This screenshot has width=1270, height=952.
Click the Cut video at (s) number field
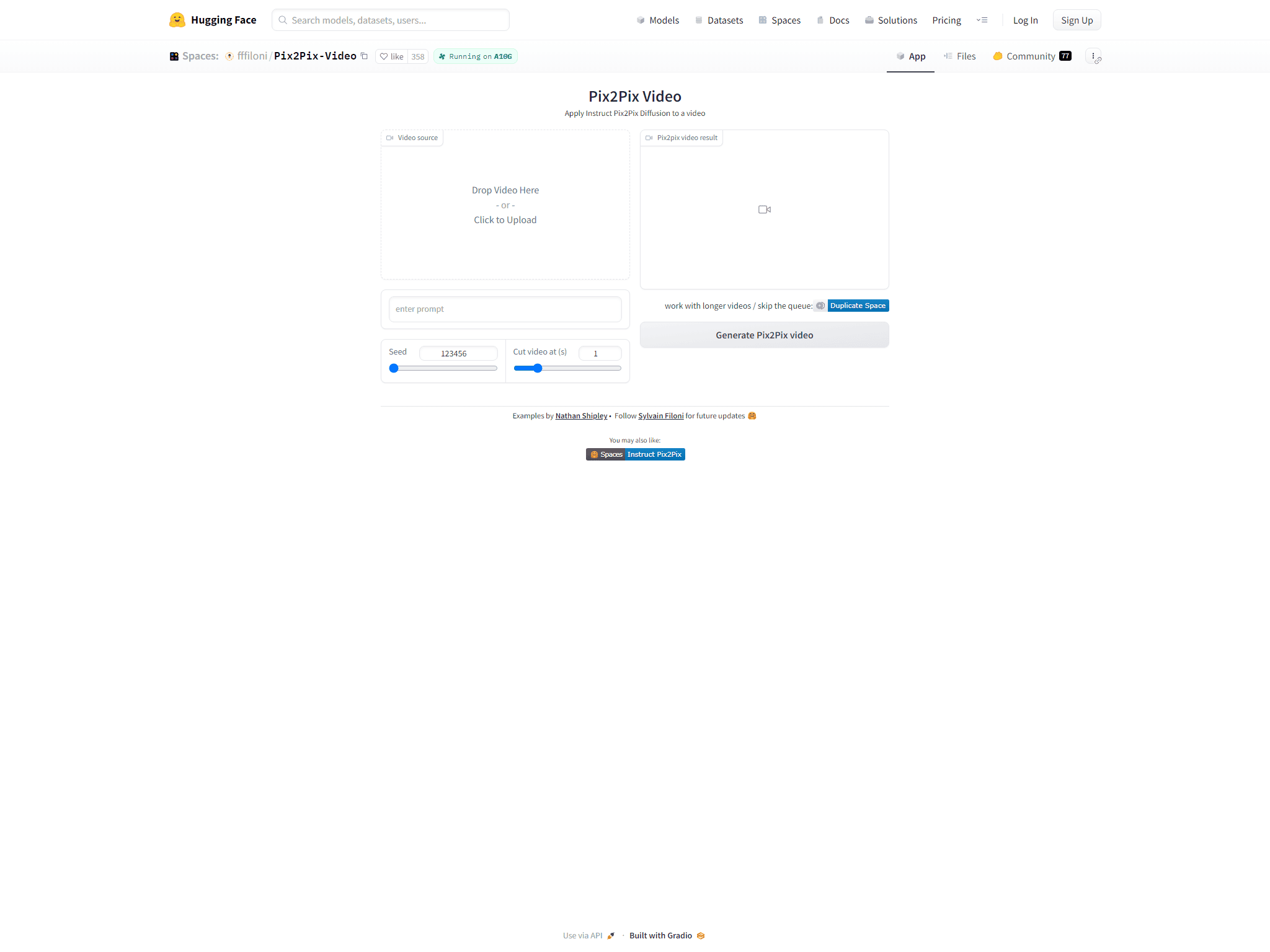(600, 353)
